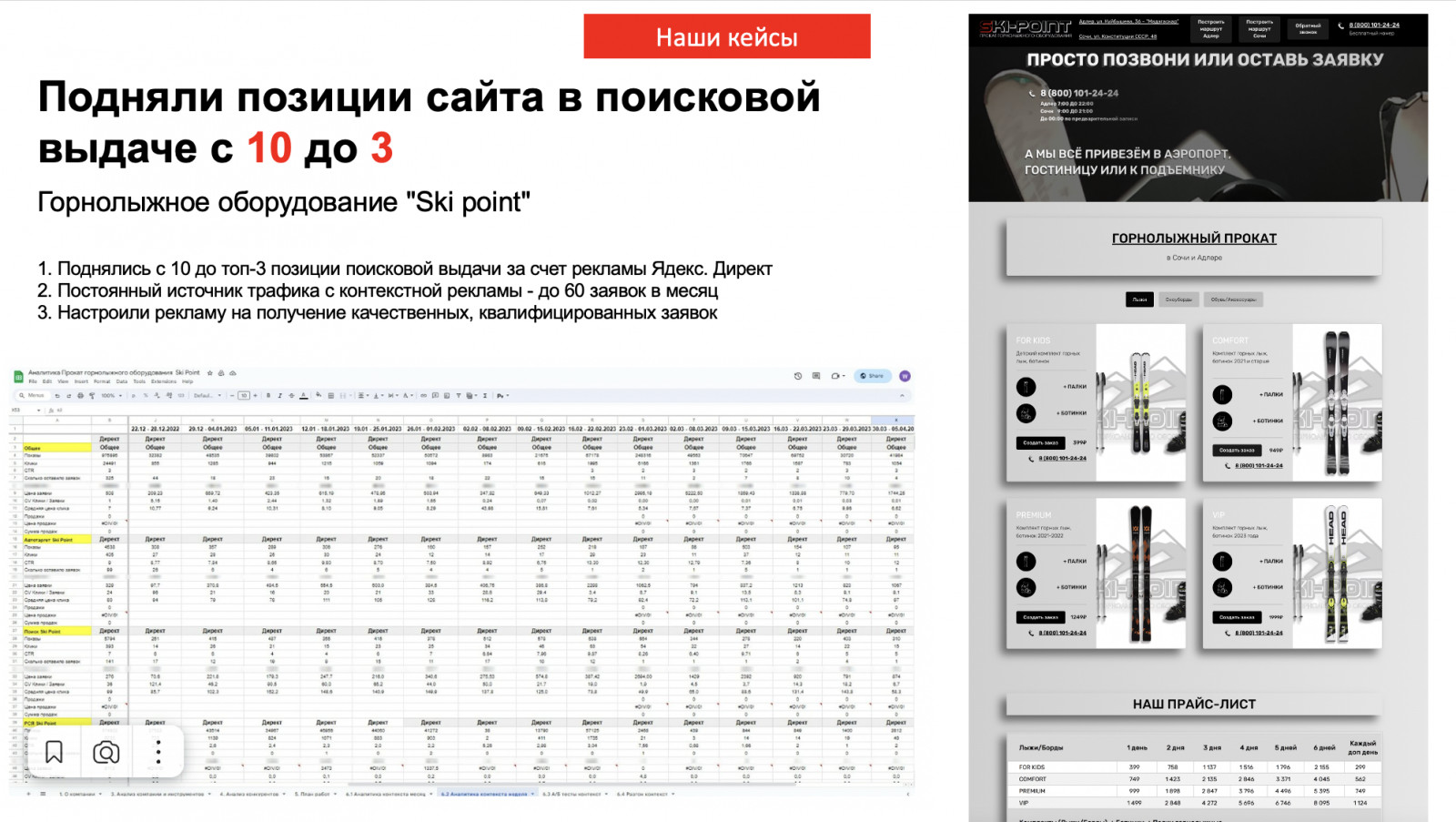Toggle the poles option in VIP card
The height and width of the screenshot is (822, 1456).
pyautogui.click(x=1222, y=561)
